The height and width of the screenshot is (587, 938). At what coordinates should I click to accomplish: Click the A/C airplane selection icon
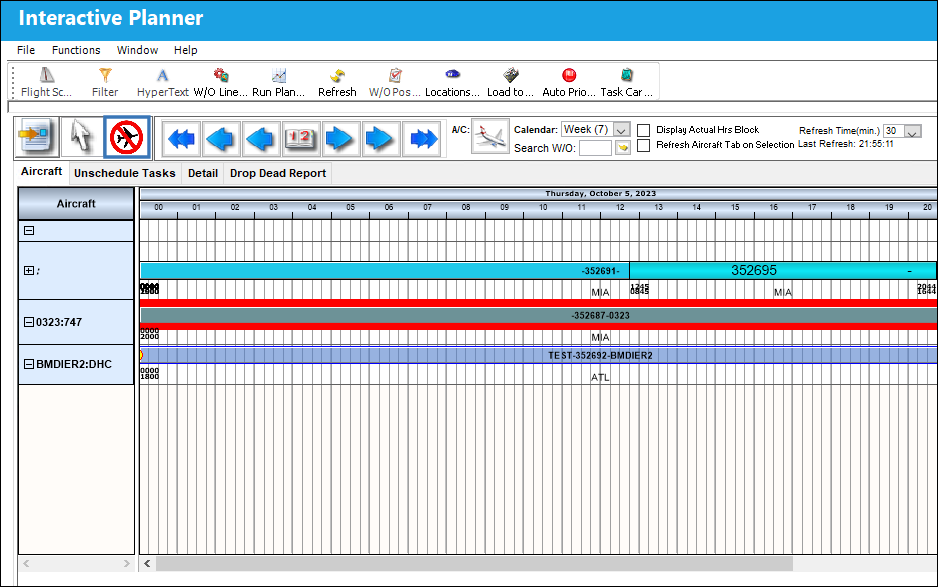[x=490, y=137]
